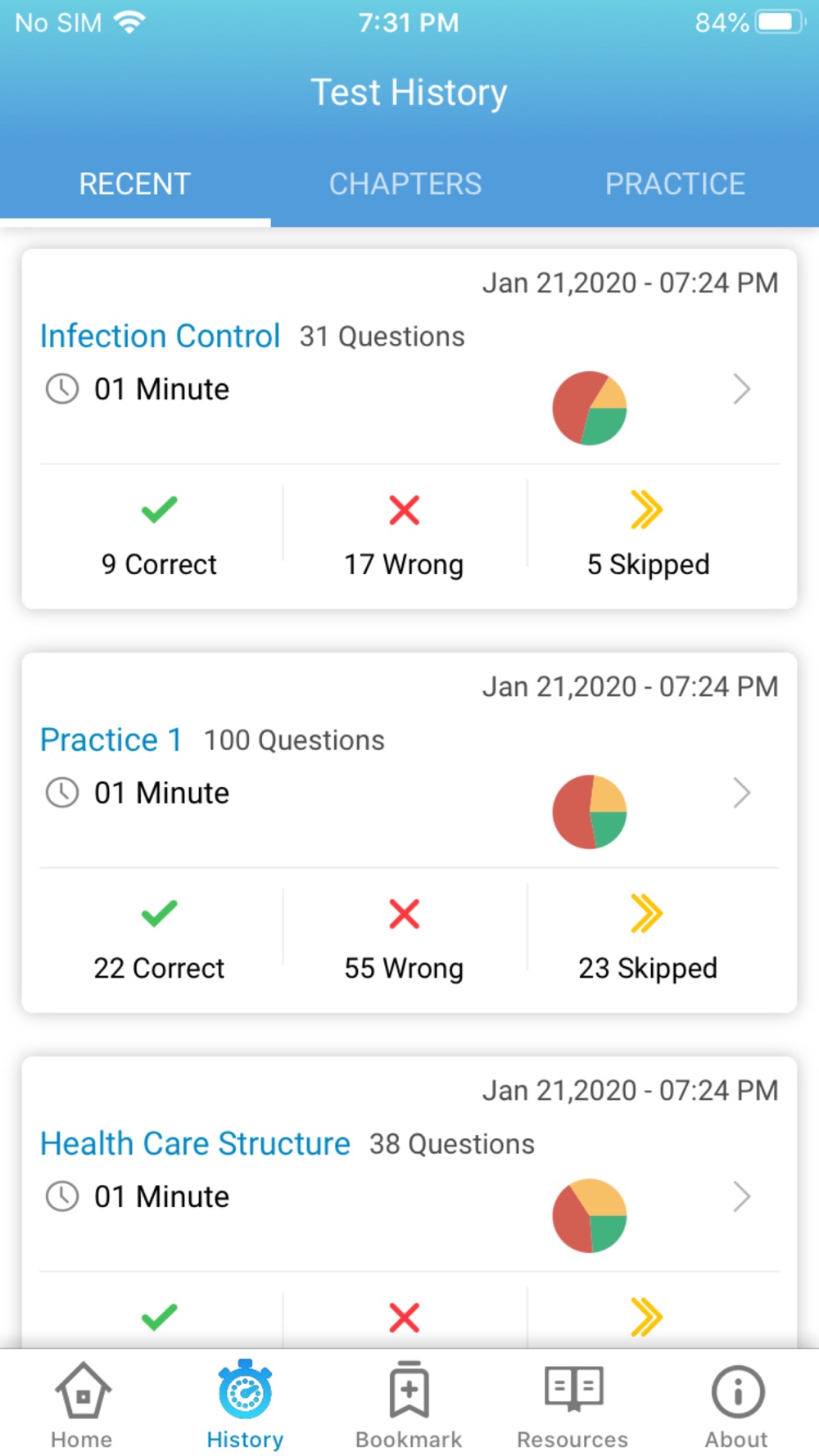
Task: Open the Home tab icon
Action: pos(82,1390)
